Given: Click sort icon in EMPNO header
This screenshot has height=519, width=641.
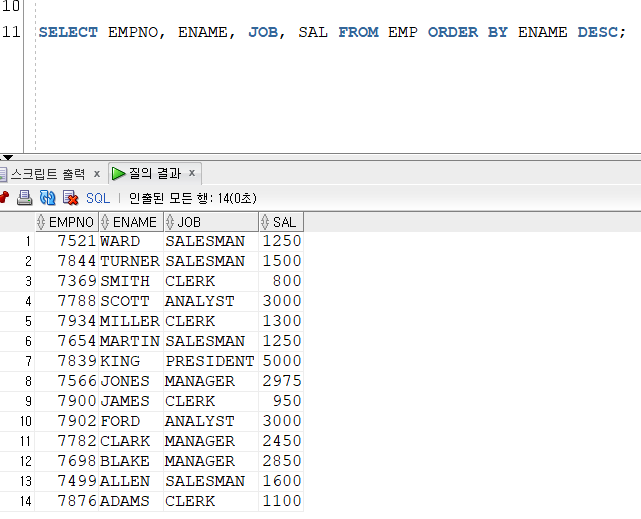Looking at the screenshot, I should [x=41, y=222].
